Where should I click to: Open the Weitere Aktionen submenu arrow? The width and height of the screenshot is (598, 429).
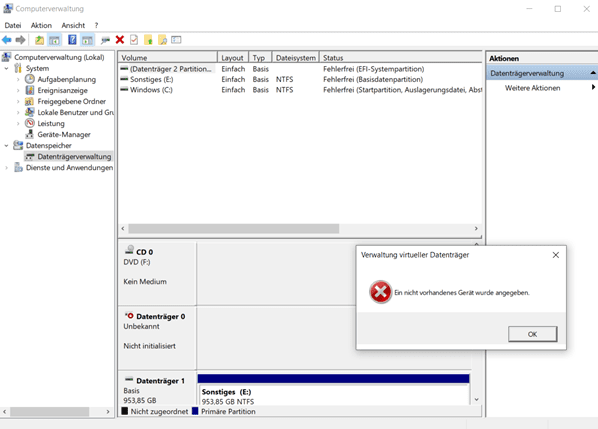593,87
